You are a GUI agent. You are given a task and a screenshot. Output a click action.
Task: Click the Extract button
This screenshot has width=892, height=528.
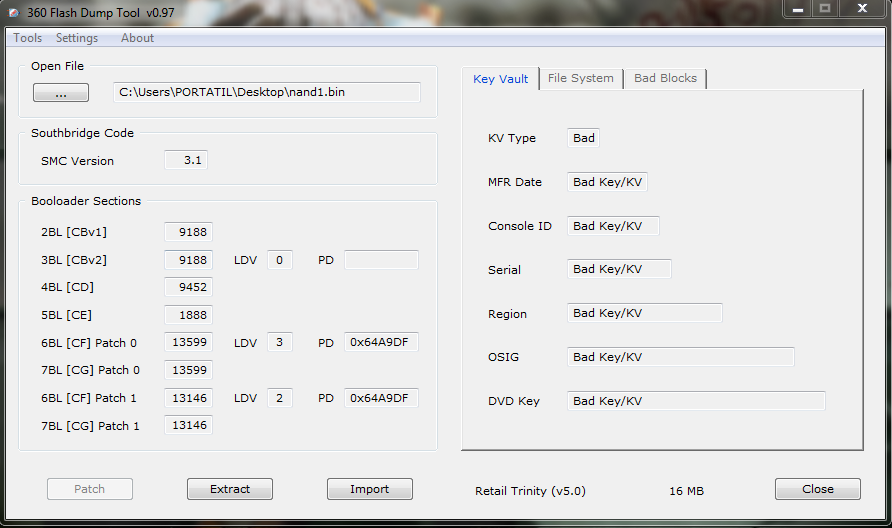tap(230, 489)
